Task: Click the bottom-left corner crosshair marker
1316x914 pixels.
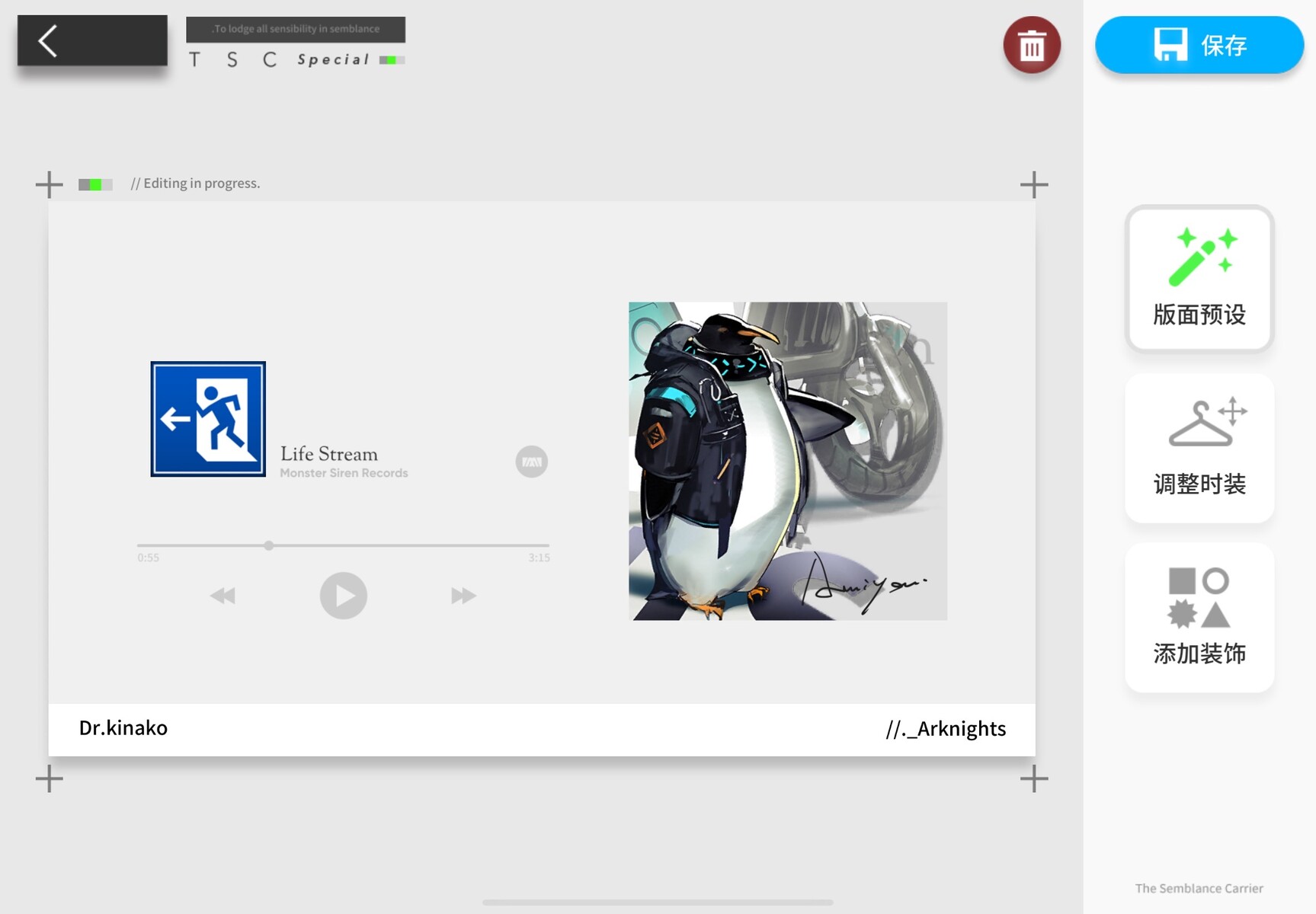Action: pyautogui.click(x=50, y=778)
